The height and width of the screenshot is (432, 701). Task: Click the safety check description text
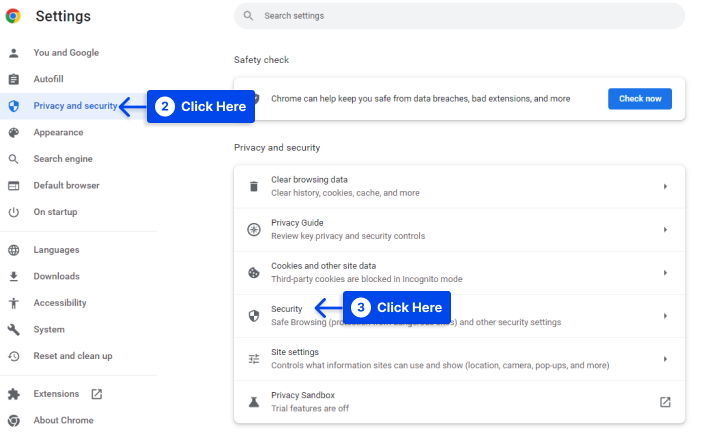[420, 99]
